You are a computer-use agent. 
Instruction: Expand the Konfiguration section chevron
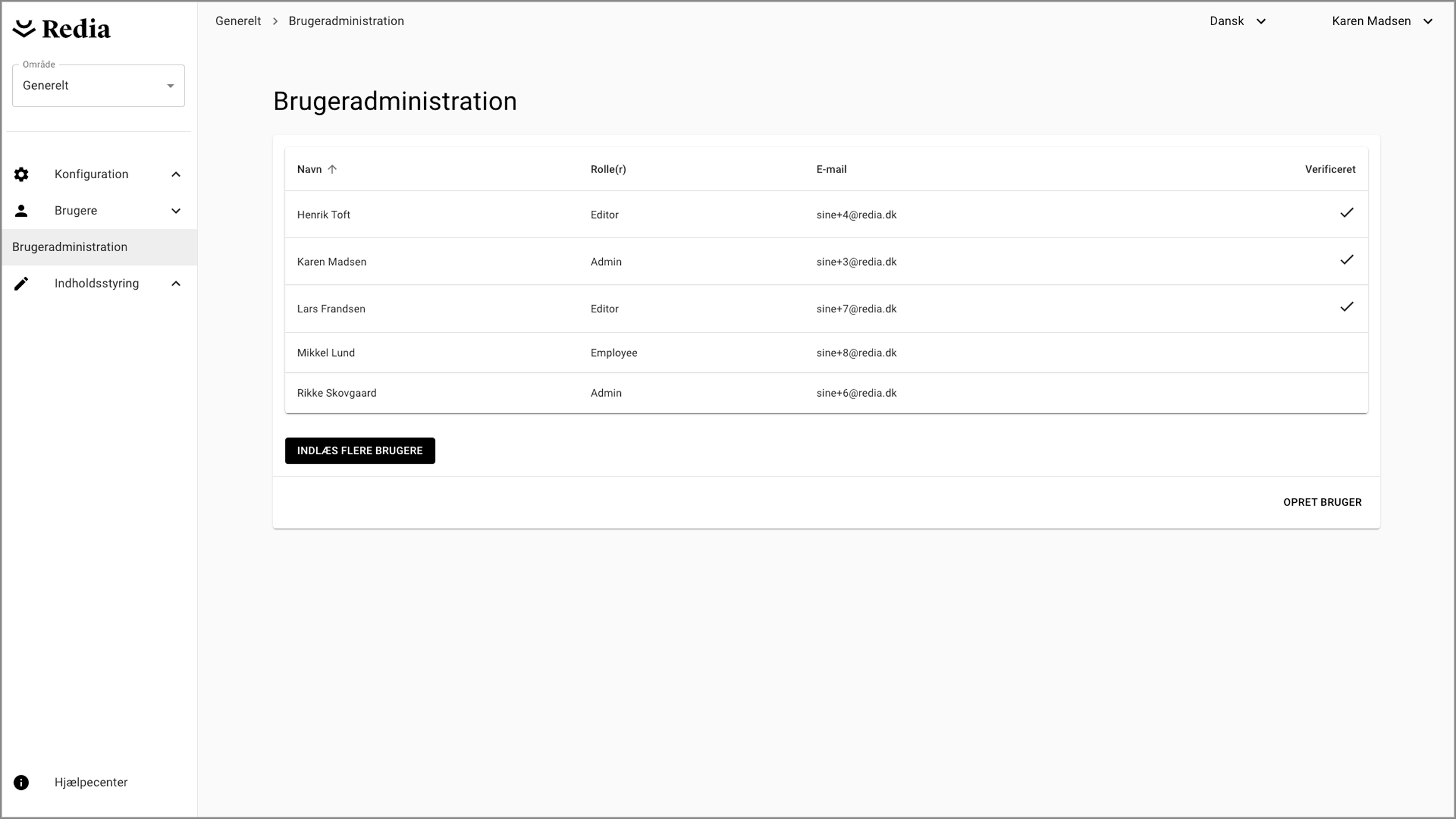pyautogui.click(x=176, y=174)
